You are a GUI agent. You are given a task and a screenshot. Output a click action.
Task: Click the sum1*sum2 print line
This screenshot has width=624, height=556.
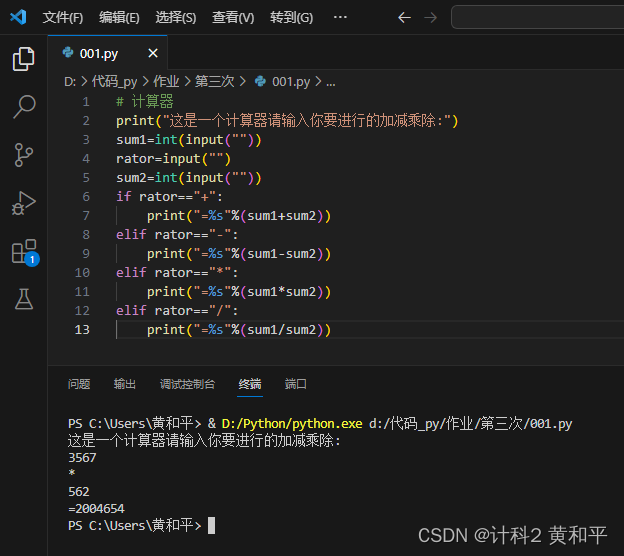pyautogui.click(x=239, y=292)
